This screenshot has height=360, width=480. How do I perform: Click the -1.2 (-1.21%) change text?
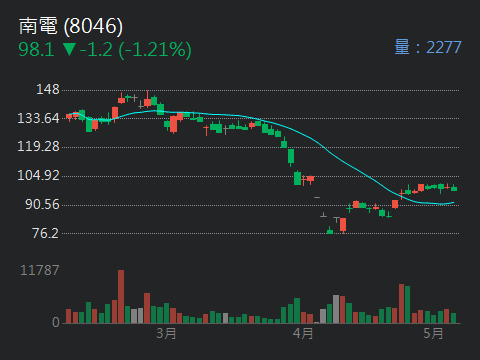[x=136, y=50]
